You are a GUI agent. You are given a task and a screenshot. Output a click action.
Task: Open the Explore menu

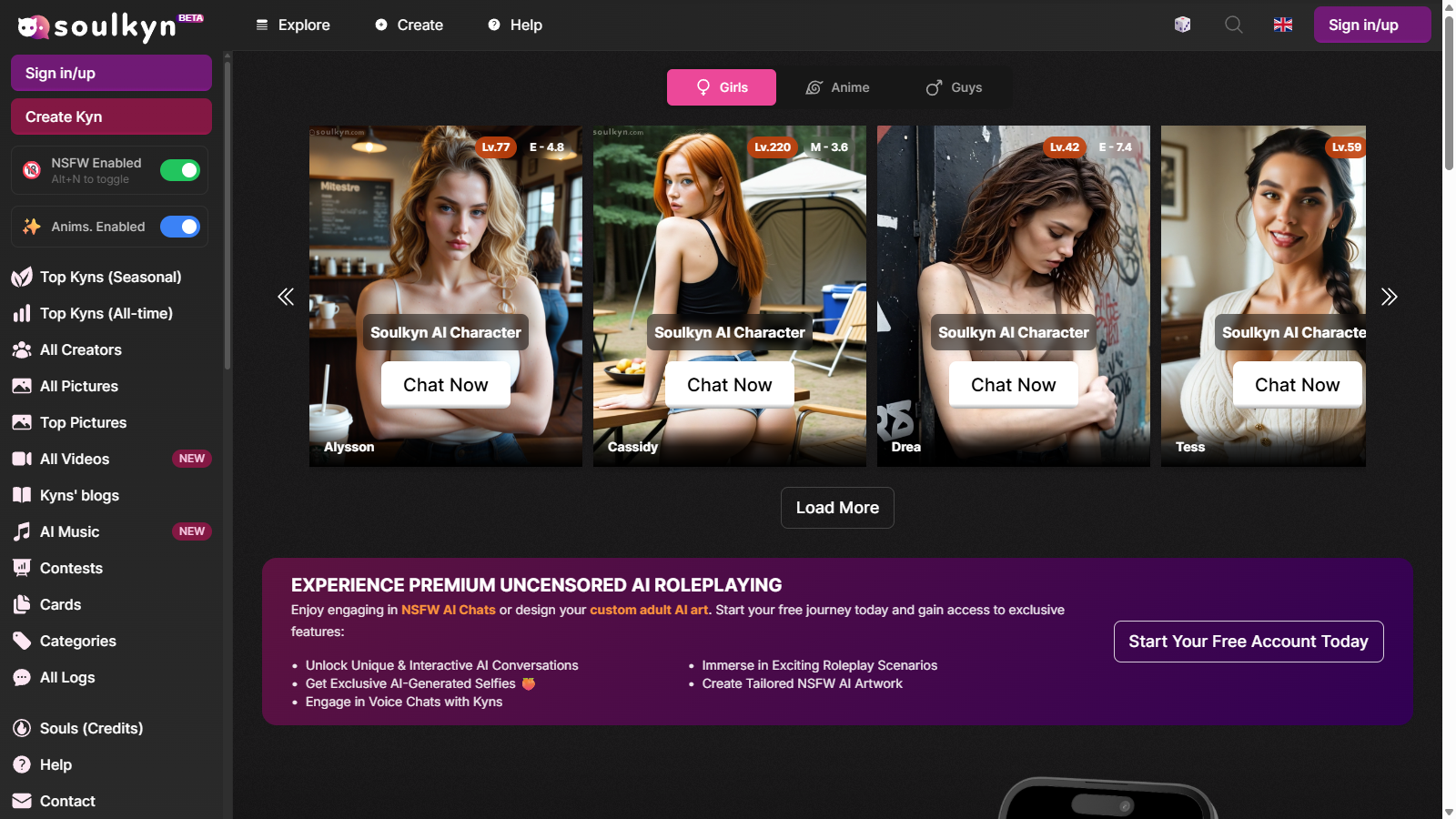tap(293, 25)
